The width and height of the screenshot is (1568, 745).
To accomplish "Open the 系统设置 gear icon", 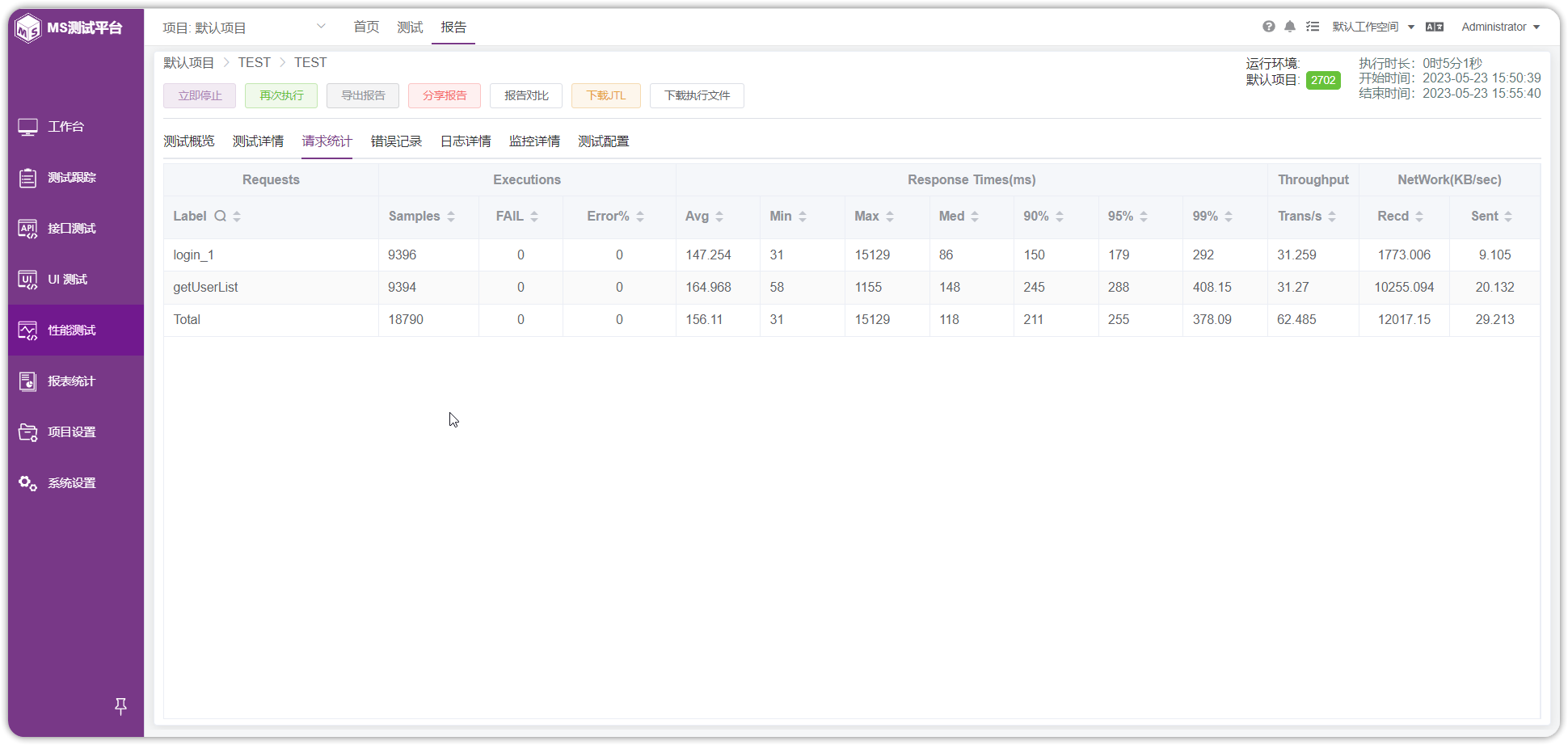I will pyautogui.click(x=27, y=483).
